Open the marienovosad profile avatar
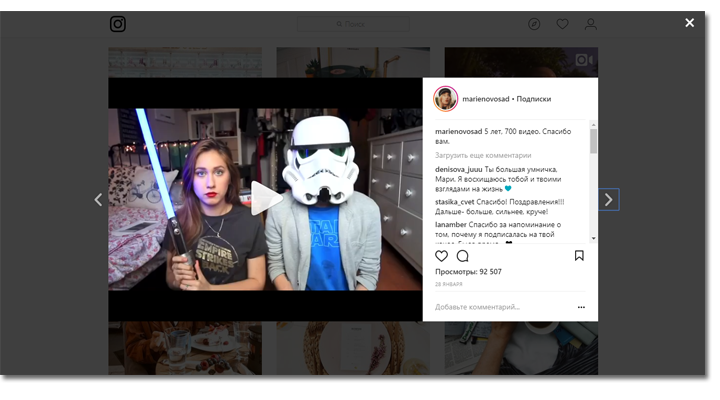The image size is (720, 400). click(x=445, y=99)
